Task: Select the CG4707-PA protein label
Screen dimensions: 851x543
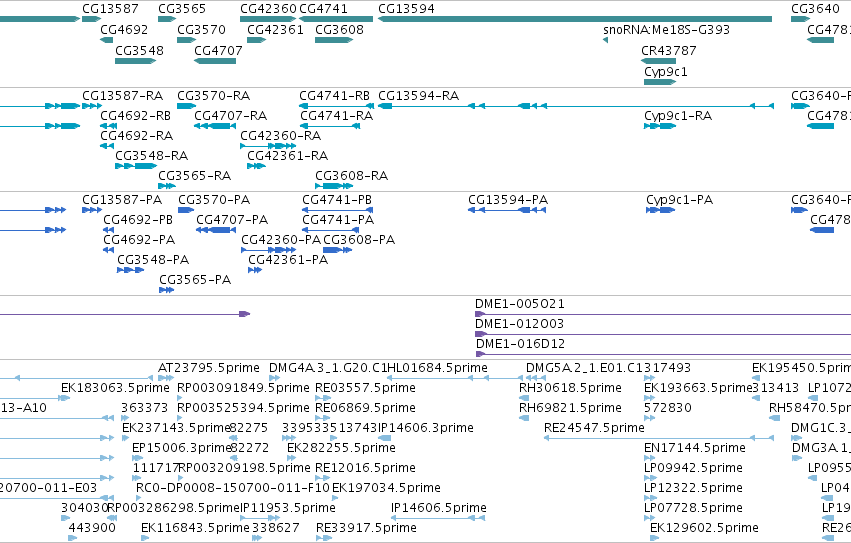Action: (x=232, y=220)
